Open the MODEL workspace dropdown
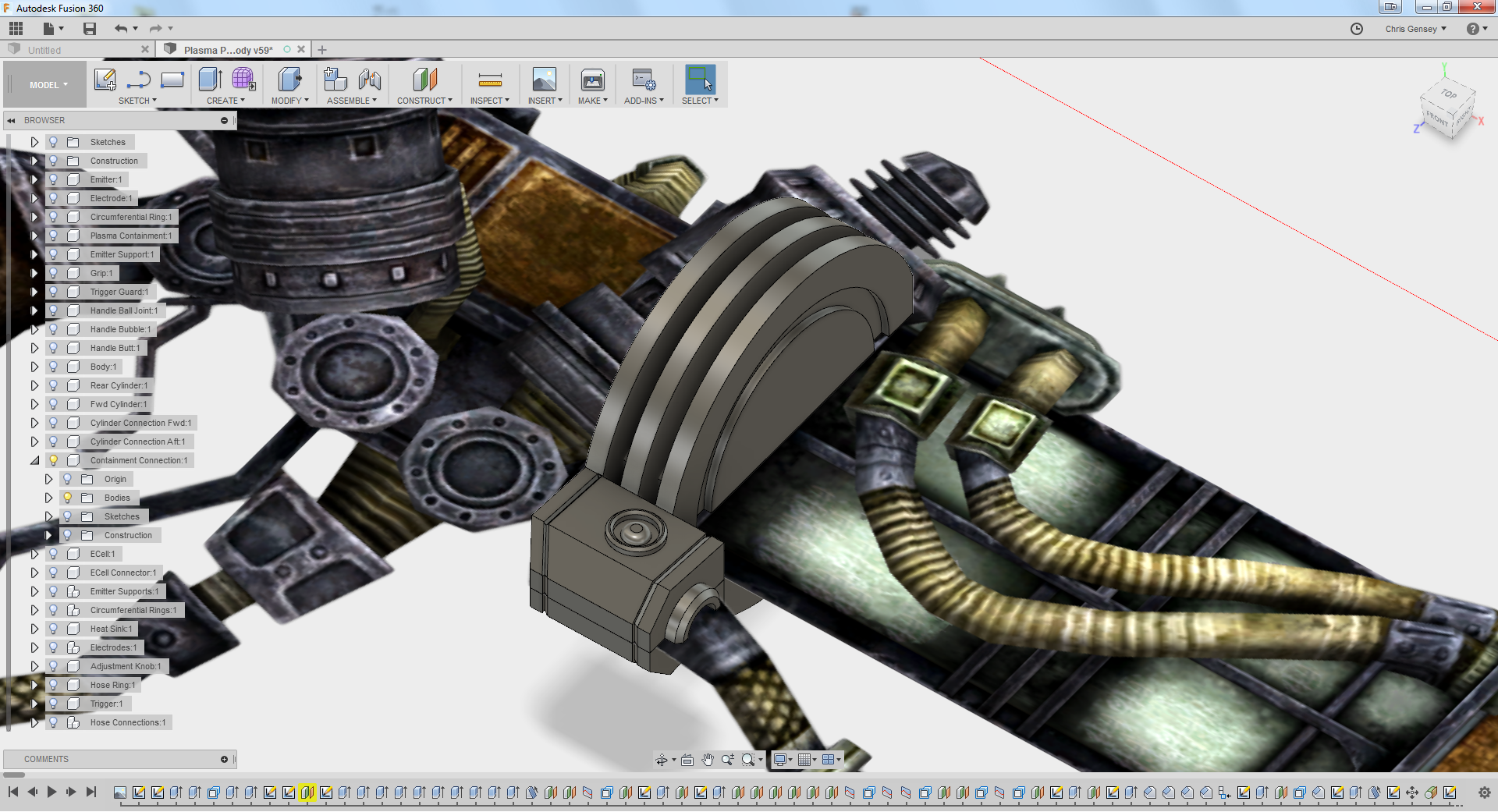The height and width of the screenshot is (812, 1498). pyautogui.click(x=48, y=85)
